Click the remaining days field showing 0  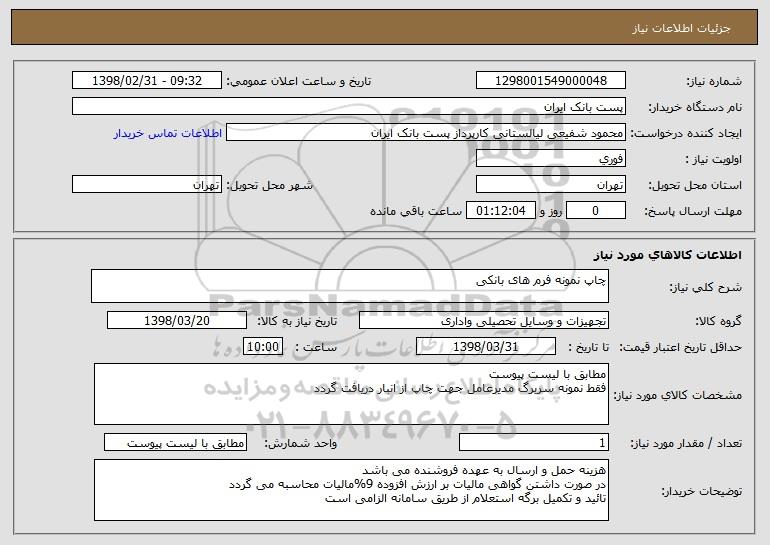[x=596, y=211]
